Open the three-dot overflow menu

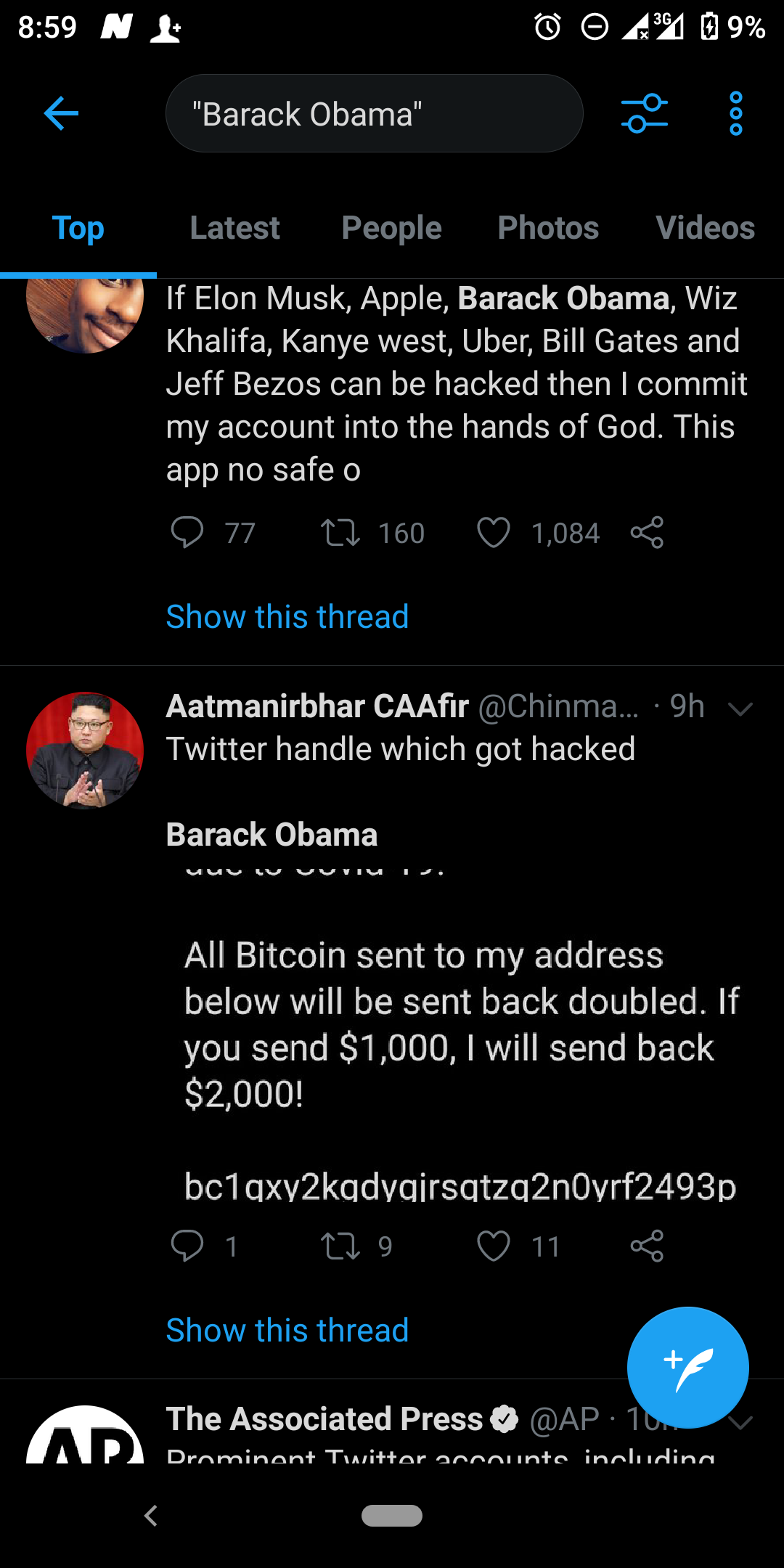click(735, 113)
